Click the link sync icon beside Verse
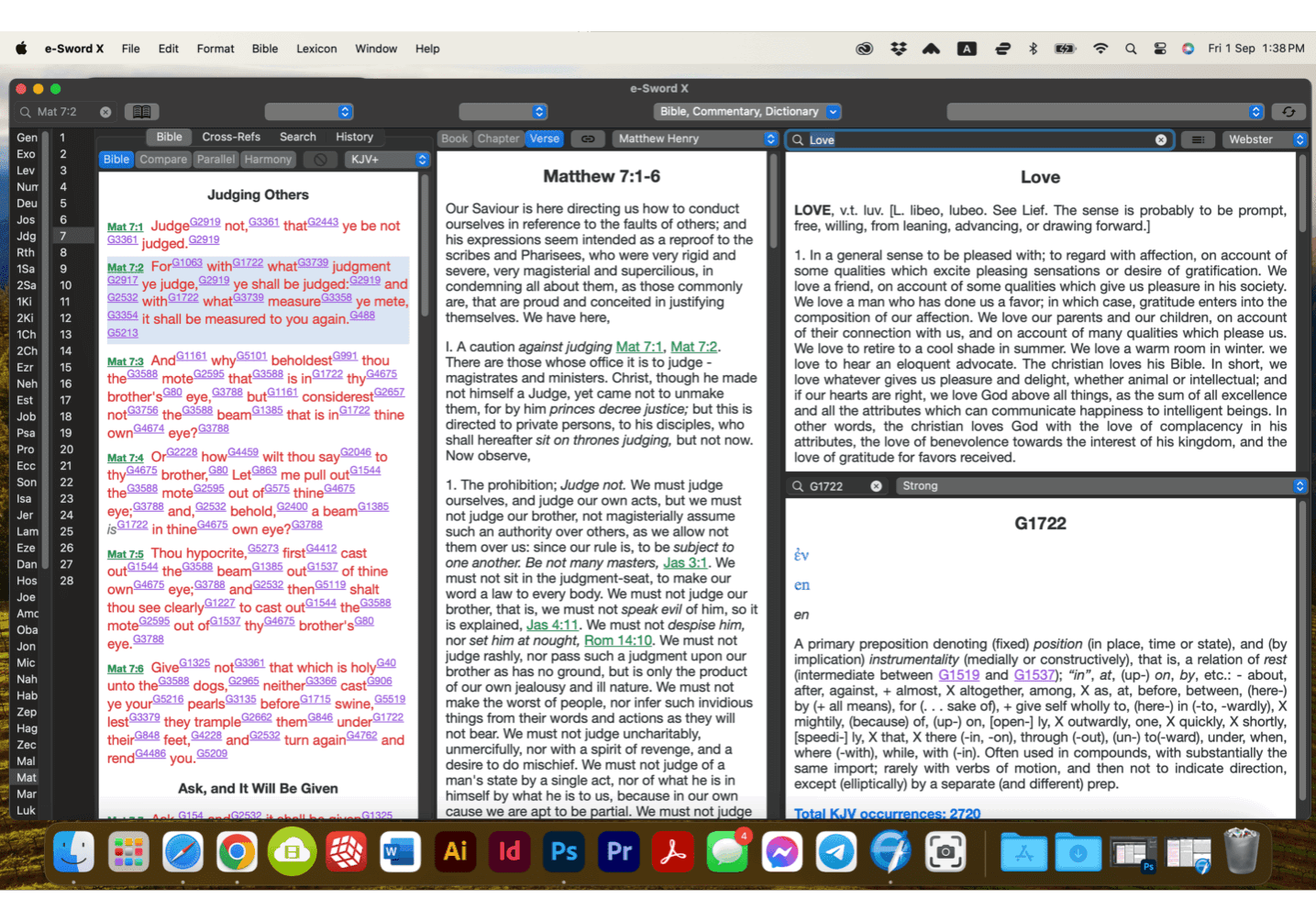 click(588, 139)
